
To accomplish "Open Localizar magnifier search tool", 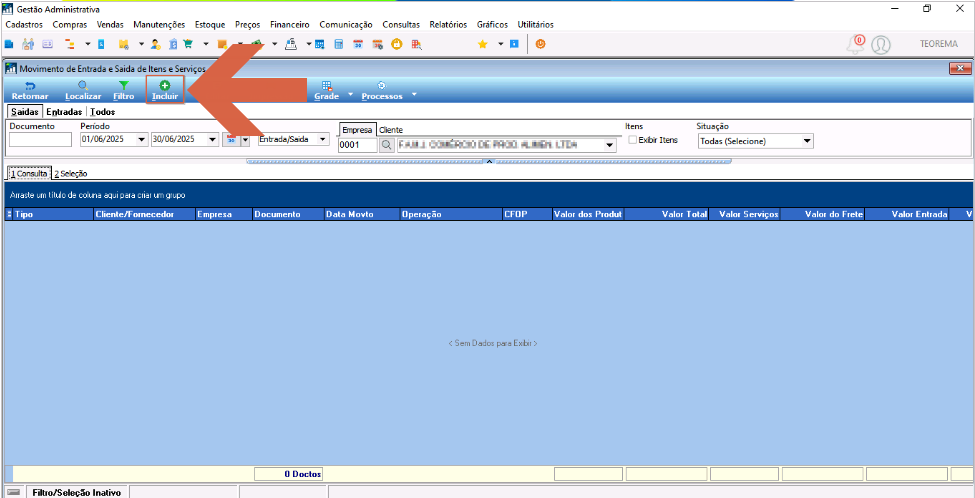I will [83, 91].
